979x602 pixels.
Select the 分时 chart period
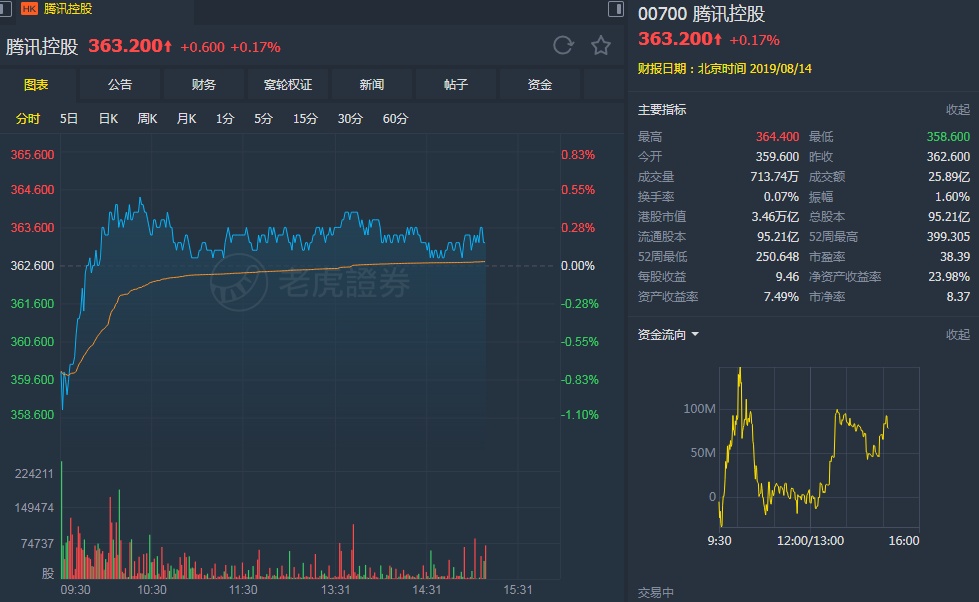point(28,119)
